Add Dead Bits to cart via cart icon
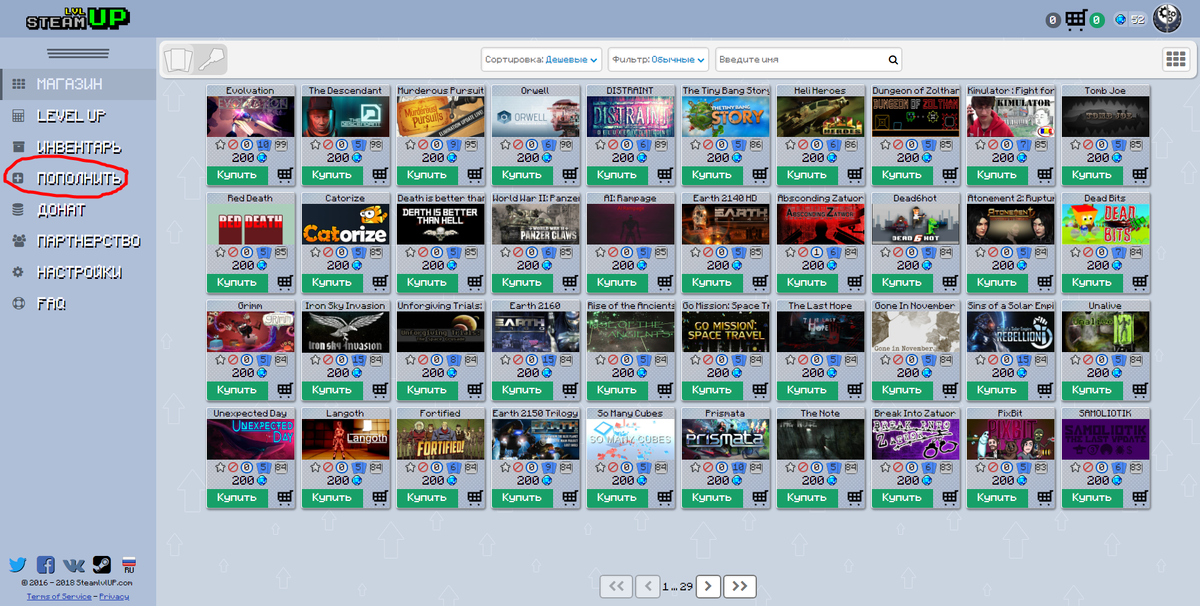 [1140, 282]
